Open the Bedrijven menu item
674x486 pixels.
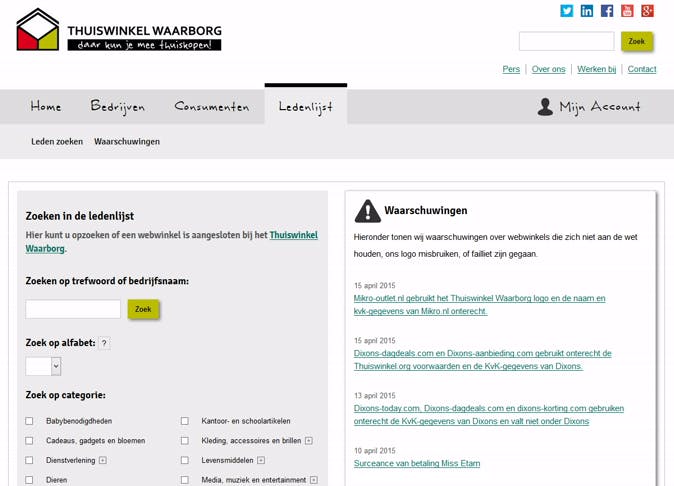[x=117, y=107]
